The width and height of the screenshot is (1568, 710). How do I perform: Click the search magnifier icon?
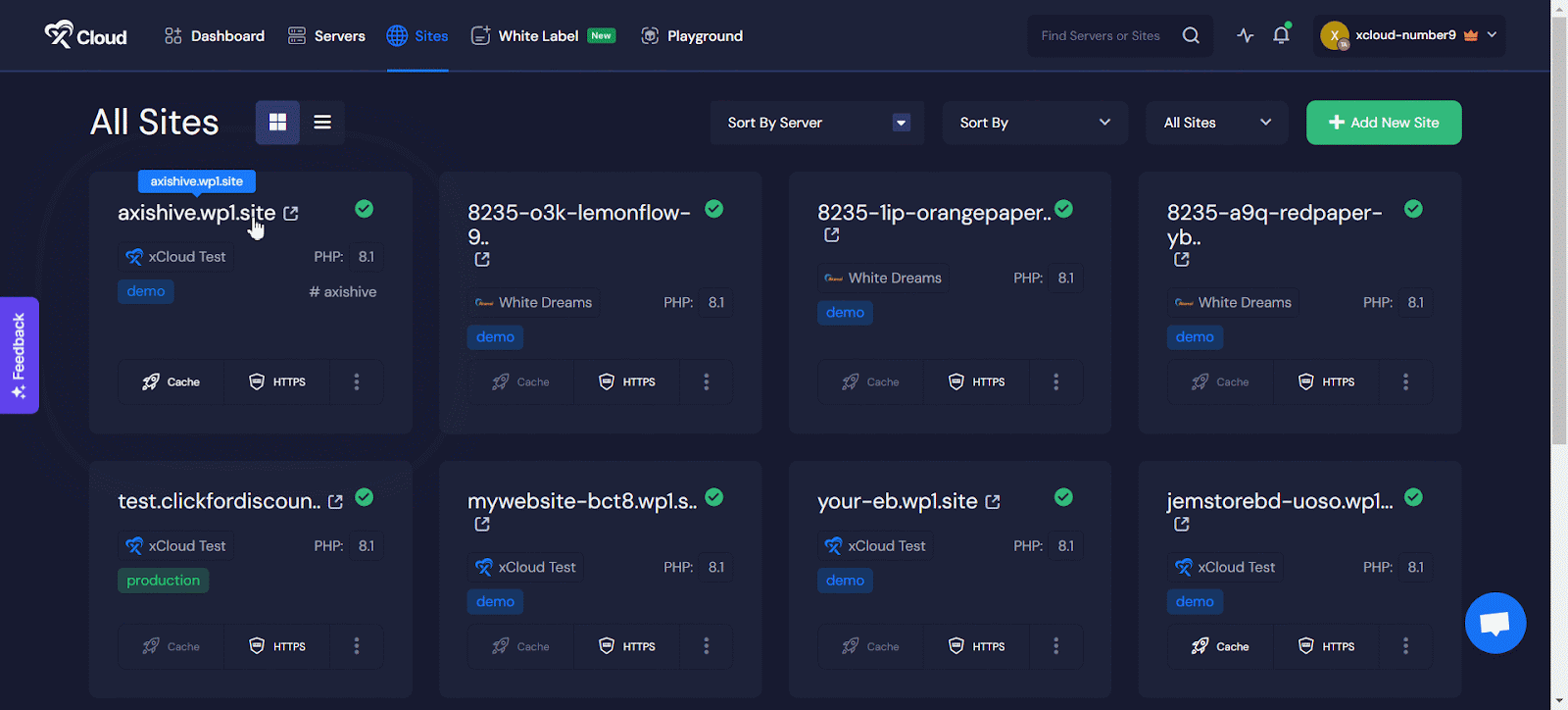(x=1191, y=36)
